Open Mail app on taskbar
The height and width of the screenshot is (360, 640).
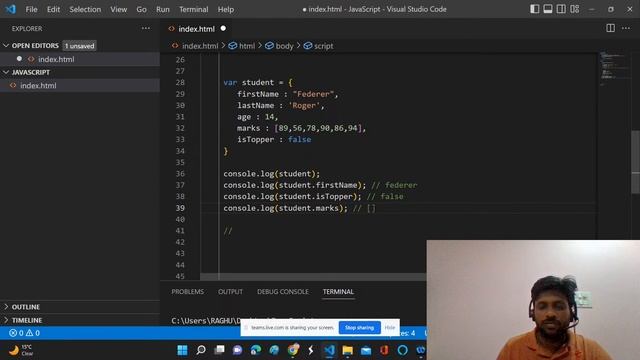pos(366,350)
